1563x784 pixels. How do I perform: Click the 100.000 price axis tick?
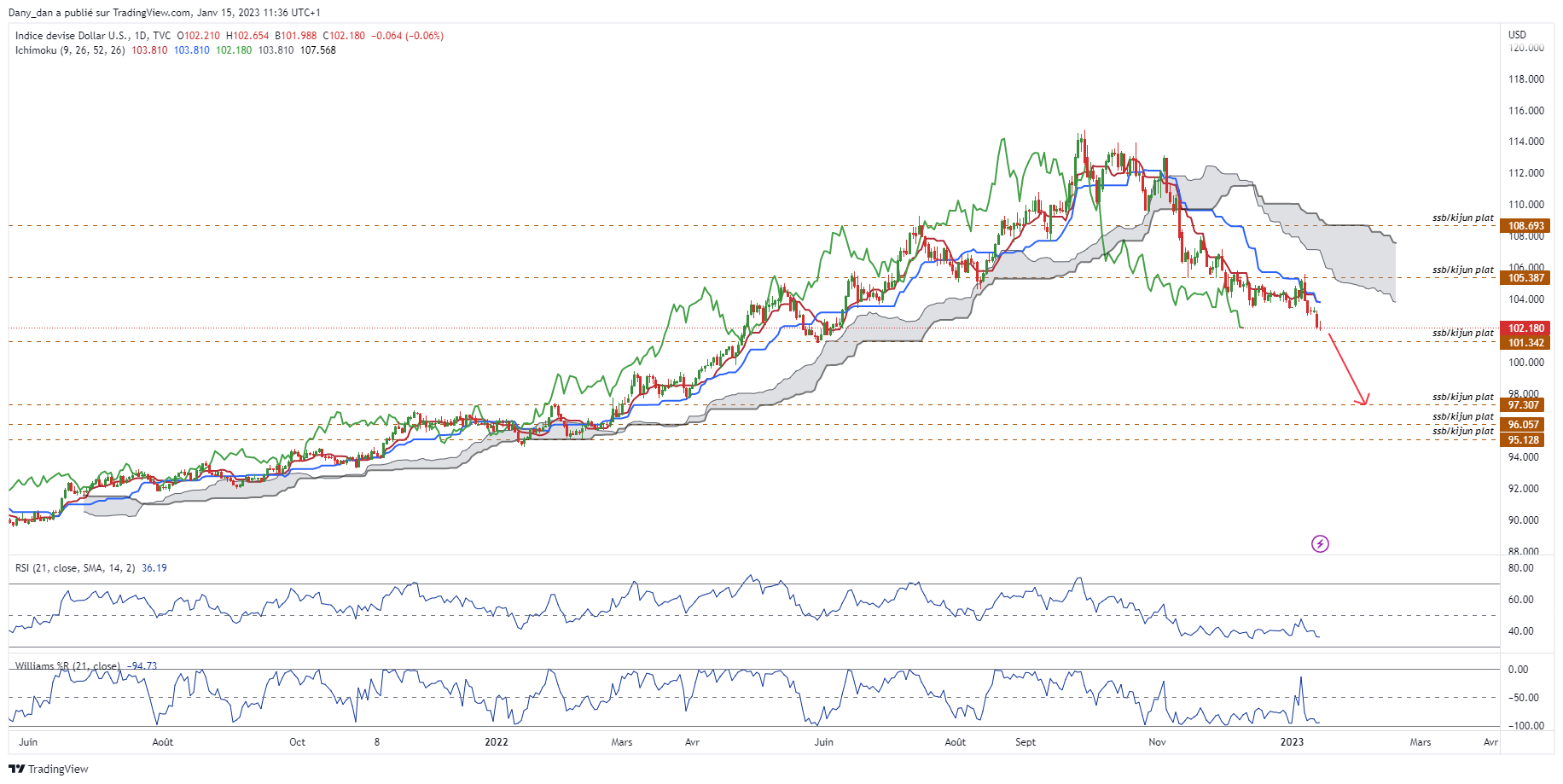tap(1526, 363)
